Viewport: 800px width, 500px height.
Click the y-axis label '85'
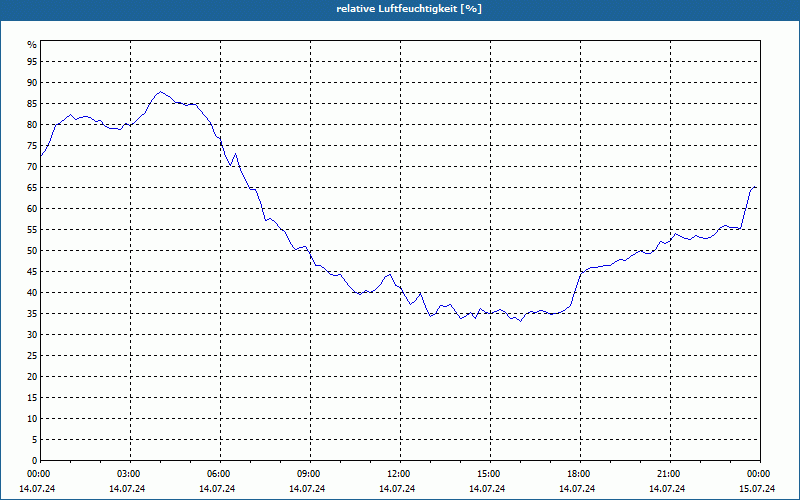click(x=32, y=104)
